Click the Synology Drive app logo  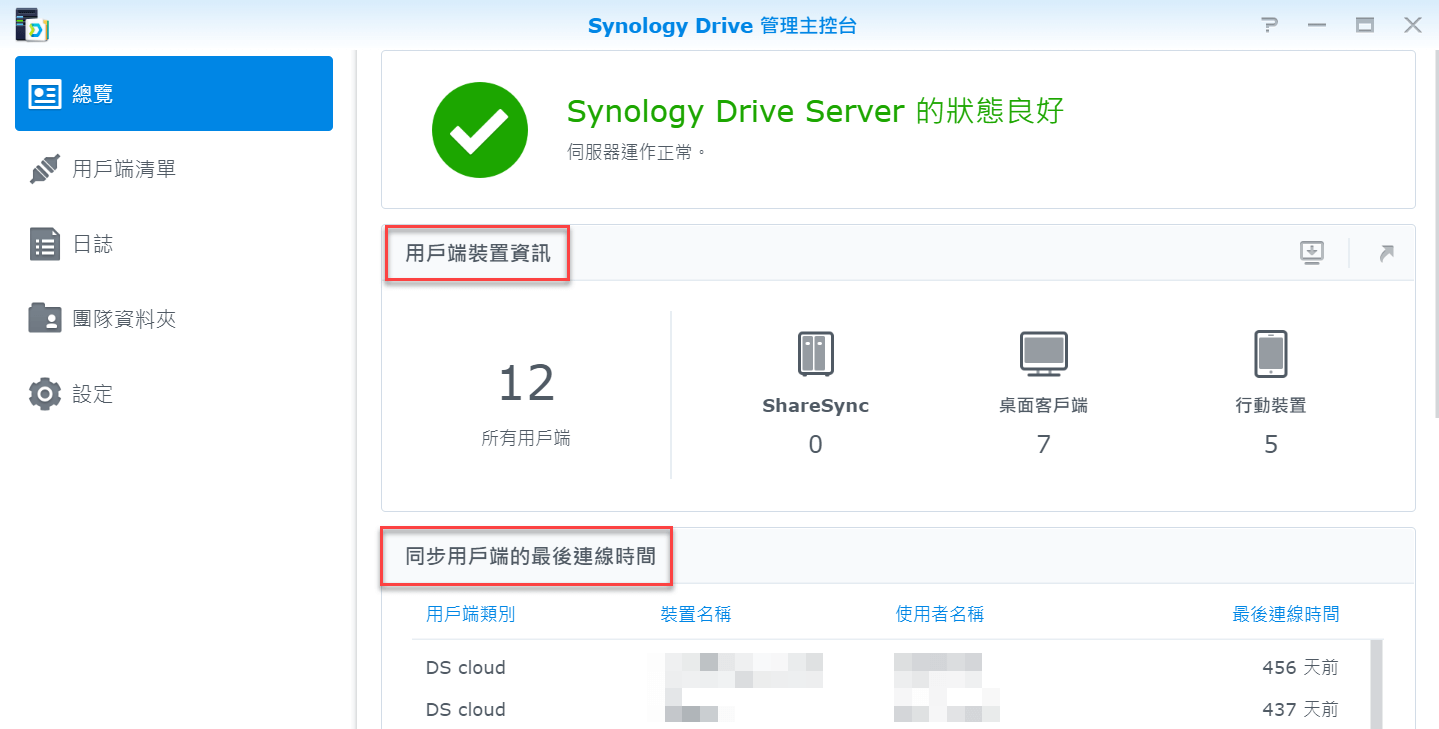point(32,25)
